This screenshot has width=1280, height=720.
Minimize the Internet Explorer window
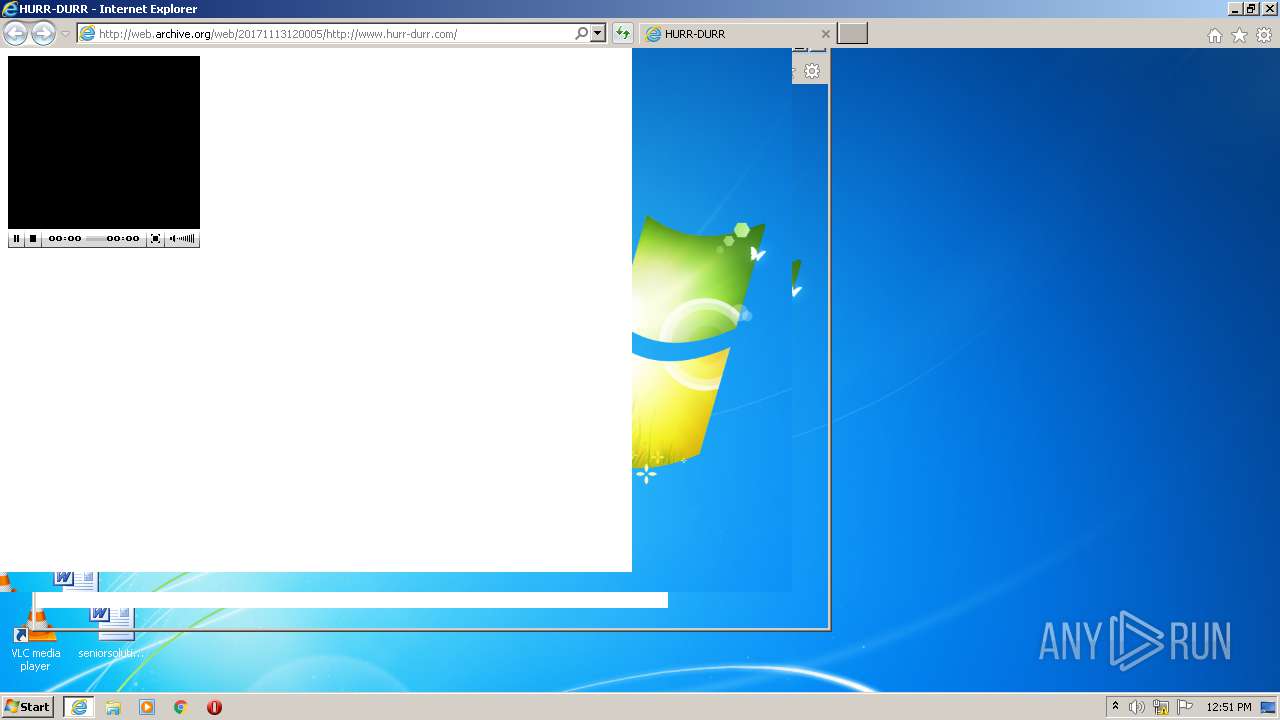pyautogui.click(x=1234, y=9)
